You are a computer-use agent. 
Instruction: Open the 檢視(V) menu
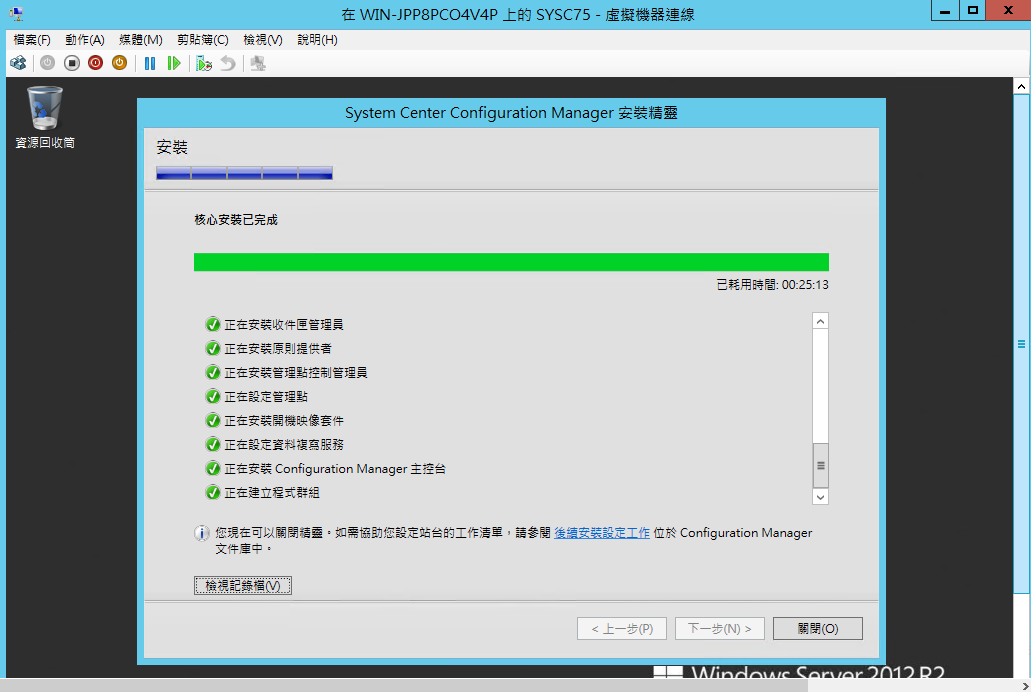263,40
